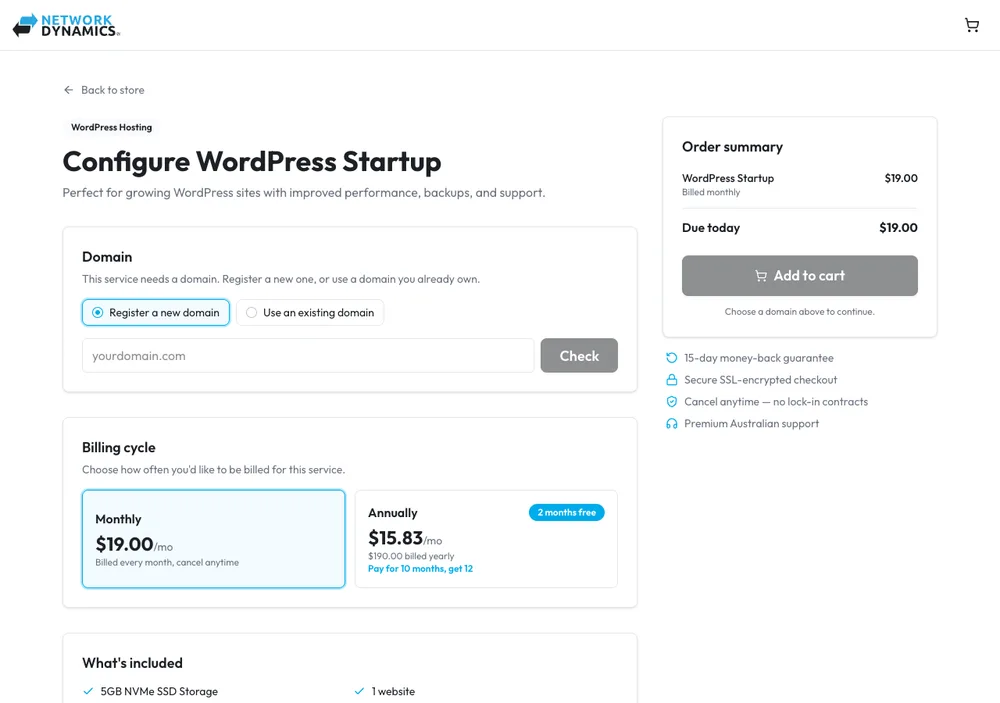Click 'Pay for 10 months, get 12' text

420,568
